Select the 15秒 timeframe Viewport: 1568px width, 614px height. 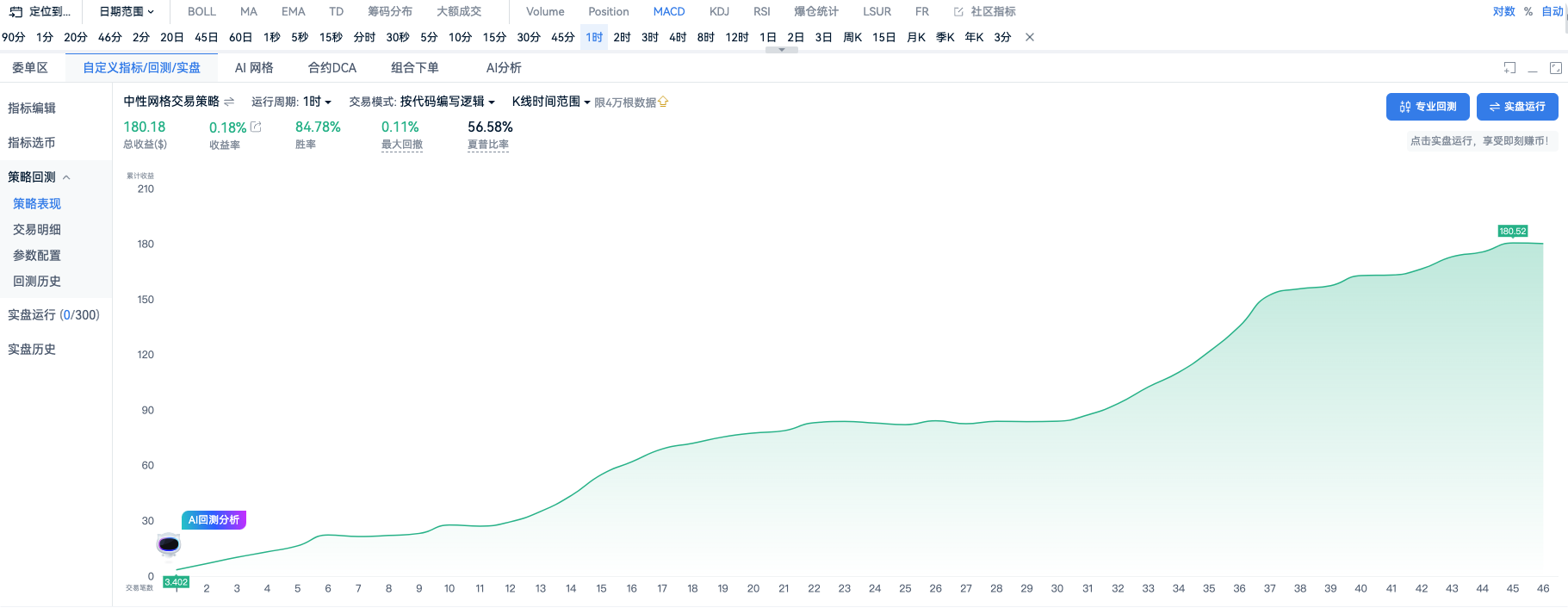[331, 38]
